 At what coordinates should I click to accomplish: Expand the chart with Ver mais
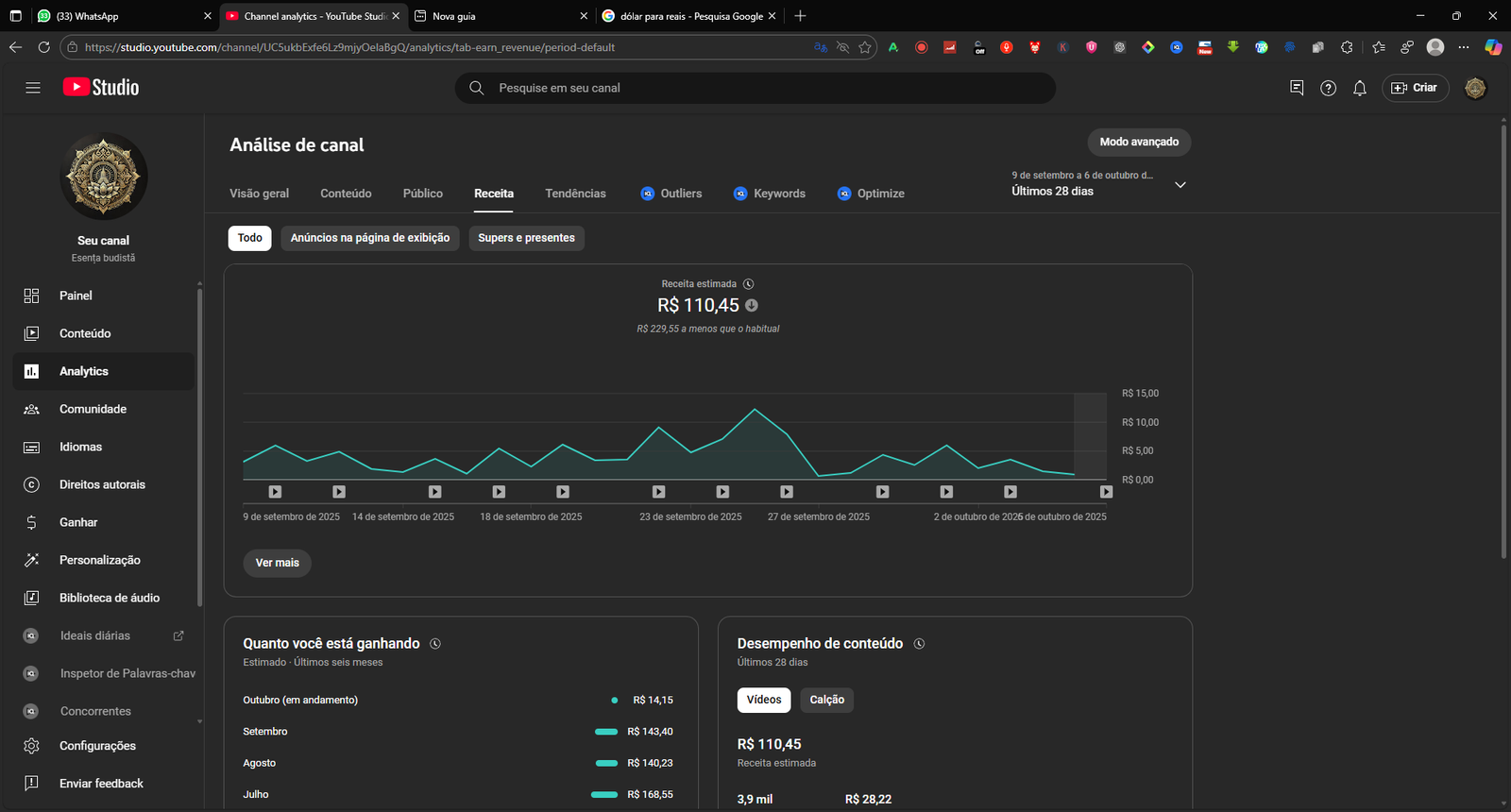(277, 563)
